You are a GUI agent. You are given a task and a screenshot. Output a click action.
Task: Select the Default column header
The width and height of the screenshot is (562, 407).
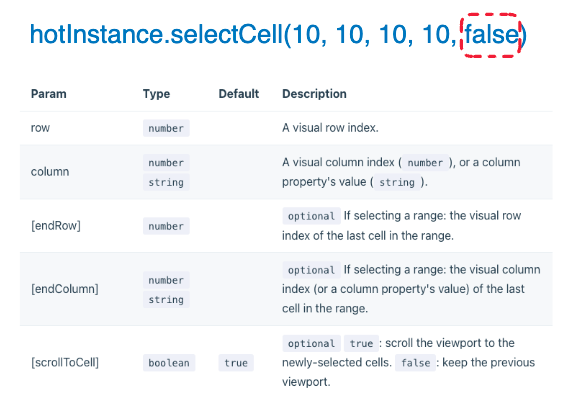[x=239, y=94]
